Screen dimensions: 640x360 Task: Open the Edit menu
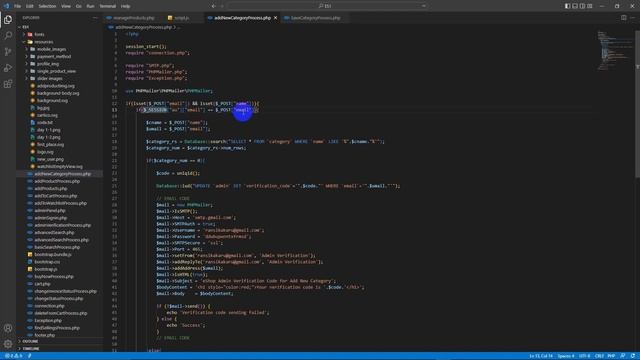tap(30, 6)
